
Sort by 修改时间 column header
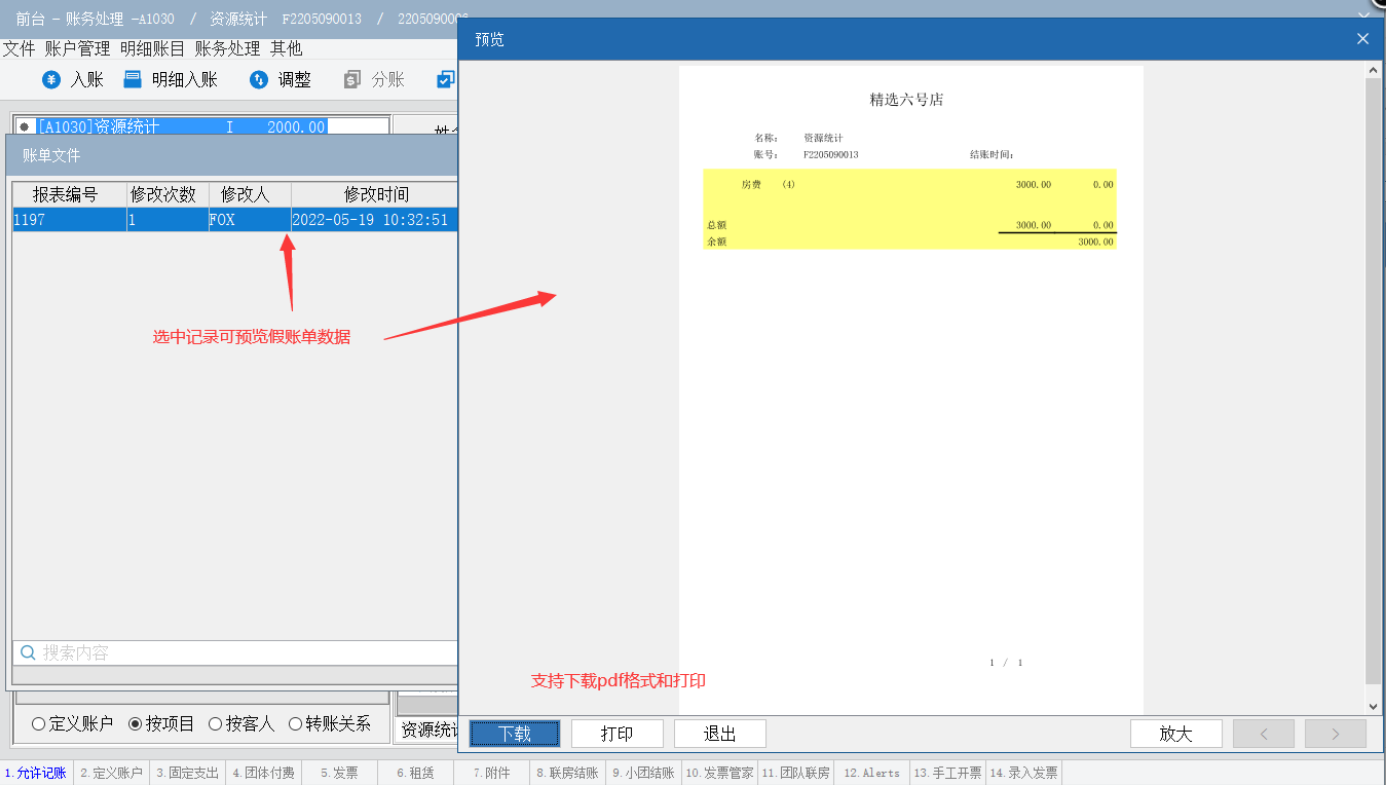click(375, 194)
